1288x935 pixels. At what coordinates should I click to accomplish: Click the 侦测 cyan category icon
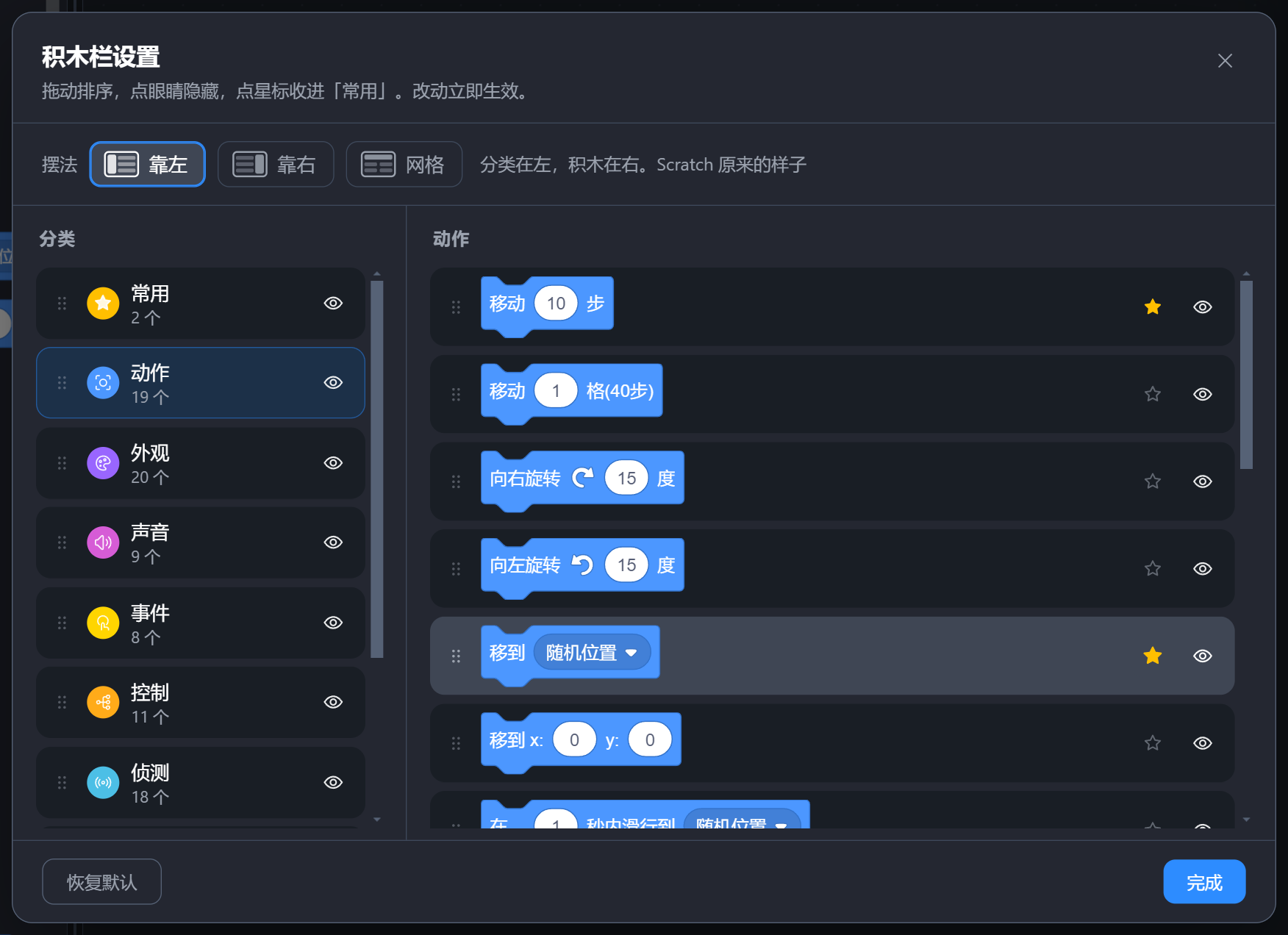coord(103,782)
